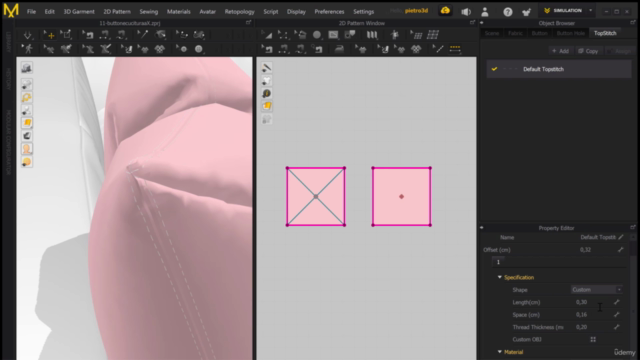Select the Default Topstitch list entry
This screenshot has height=360, width=640.
[x=559, y=69]
